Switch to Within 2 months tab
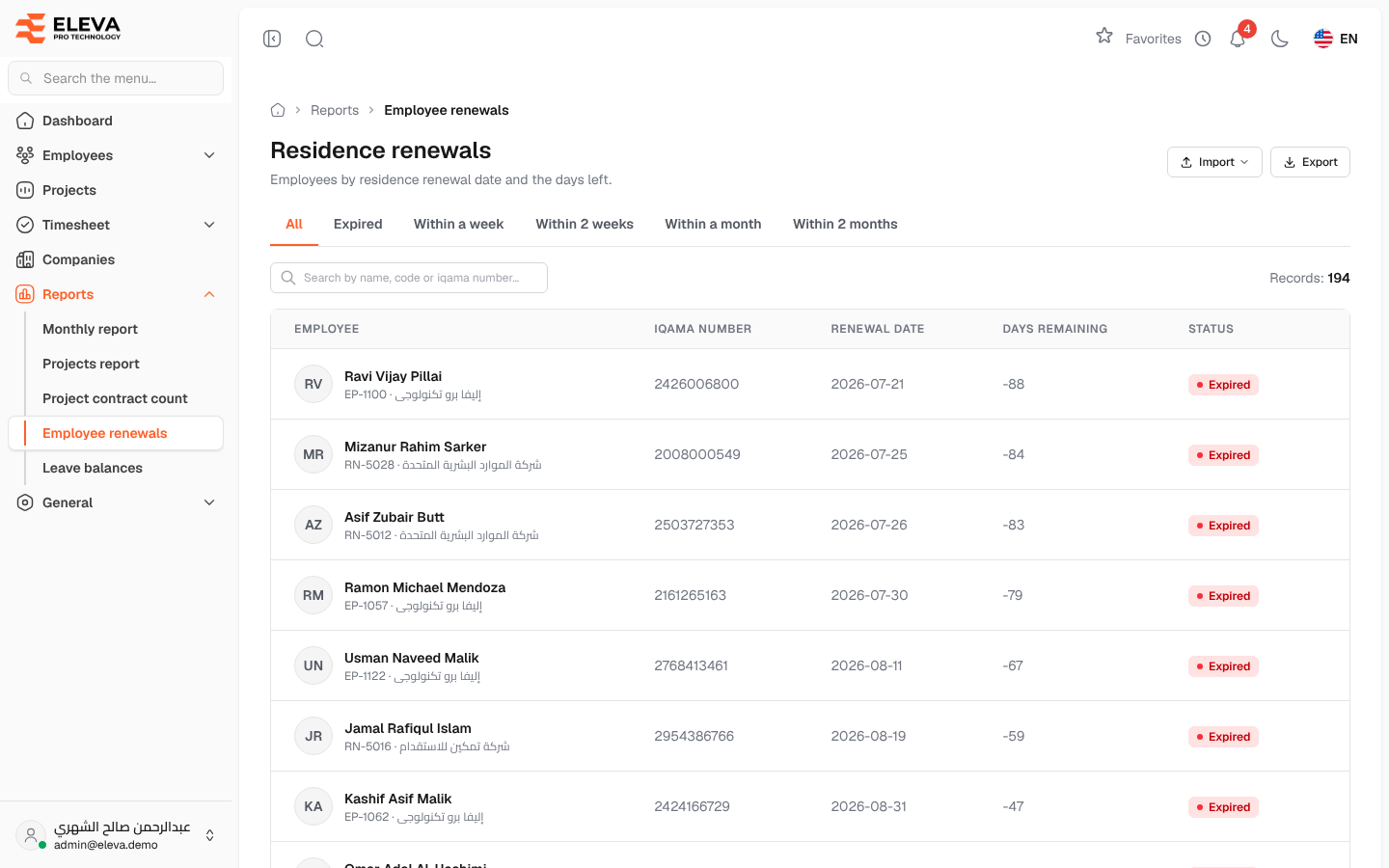Viewport: 1389px width, 868px height. 845,224
